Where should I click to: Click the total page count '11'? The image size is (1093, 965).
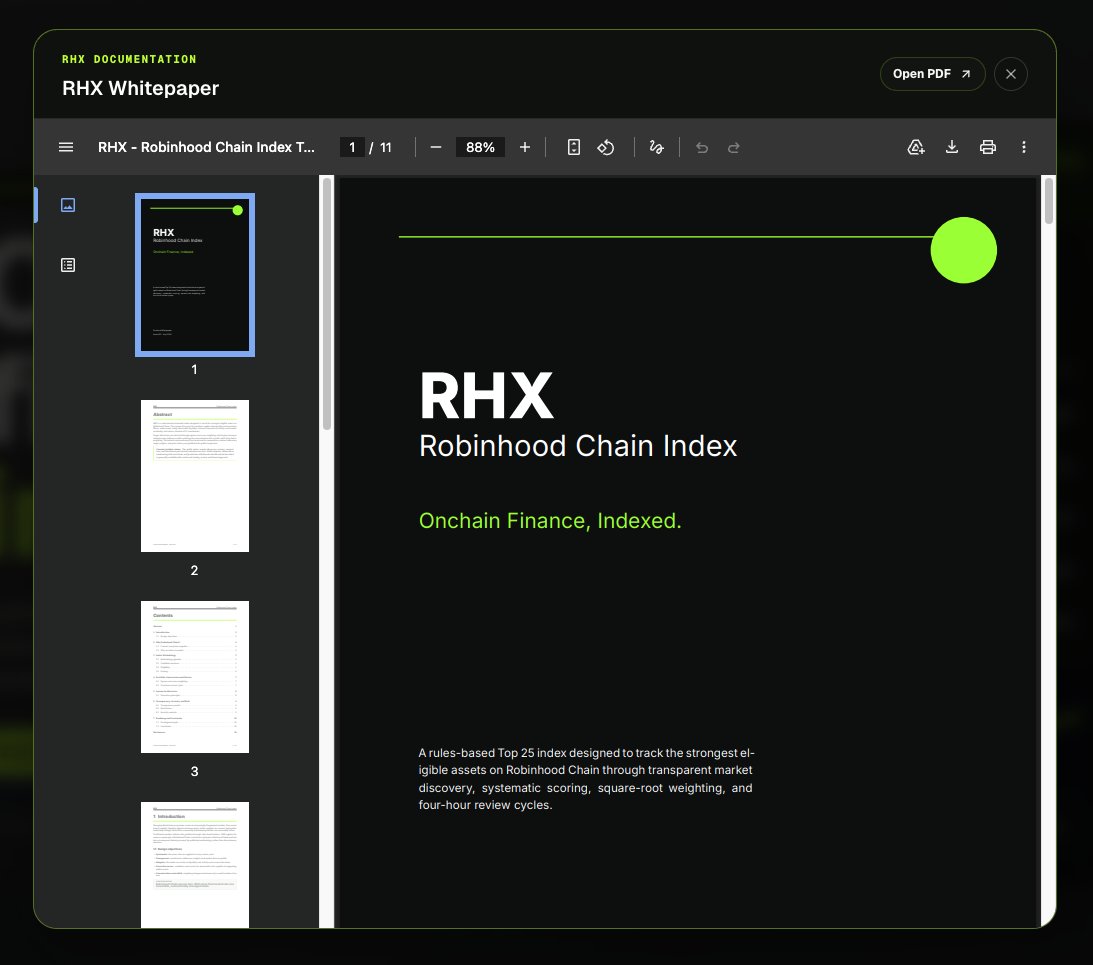pos(385,147)
